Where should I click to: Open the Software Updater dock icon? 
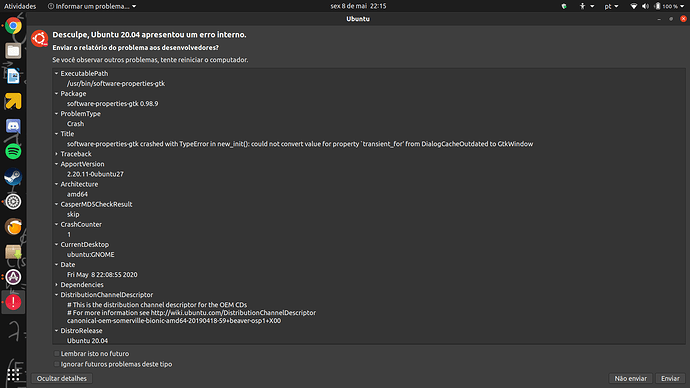point(13,277)
